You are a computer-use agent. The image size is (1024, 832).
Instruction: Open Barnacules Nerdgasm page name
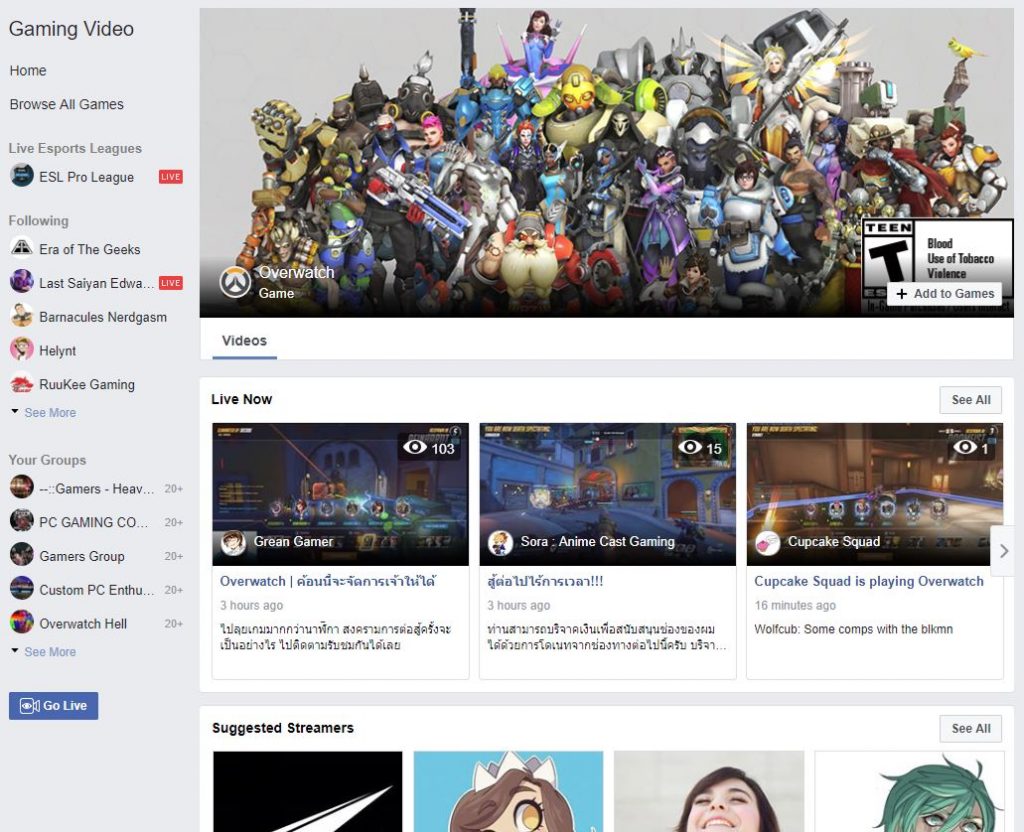pyautogui.click(x=103, y=317)
